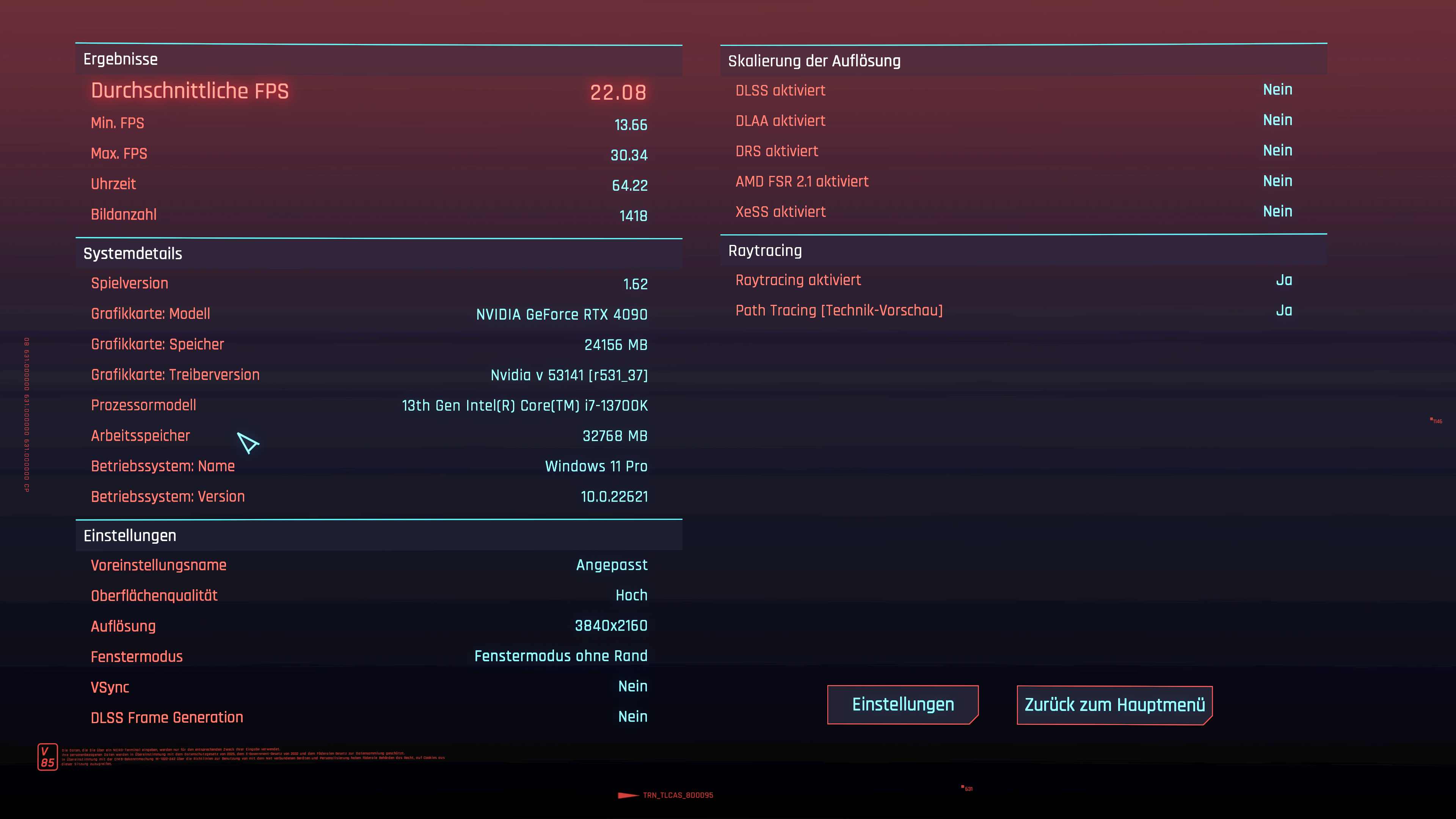
Task: Select the Ergebnisse section header
Action: pos(121,60)
